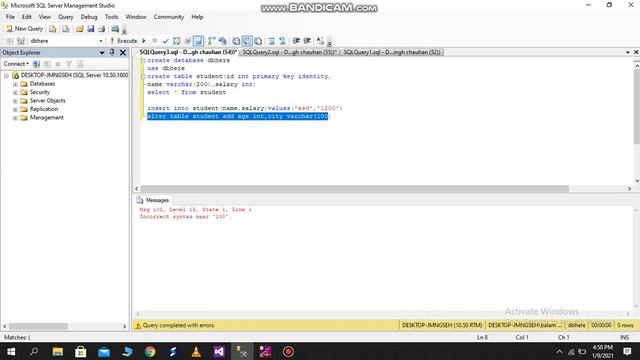Click the Save floppy disk icon

click(91, 29)
